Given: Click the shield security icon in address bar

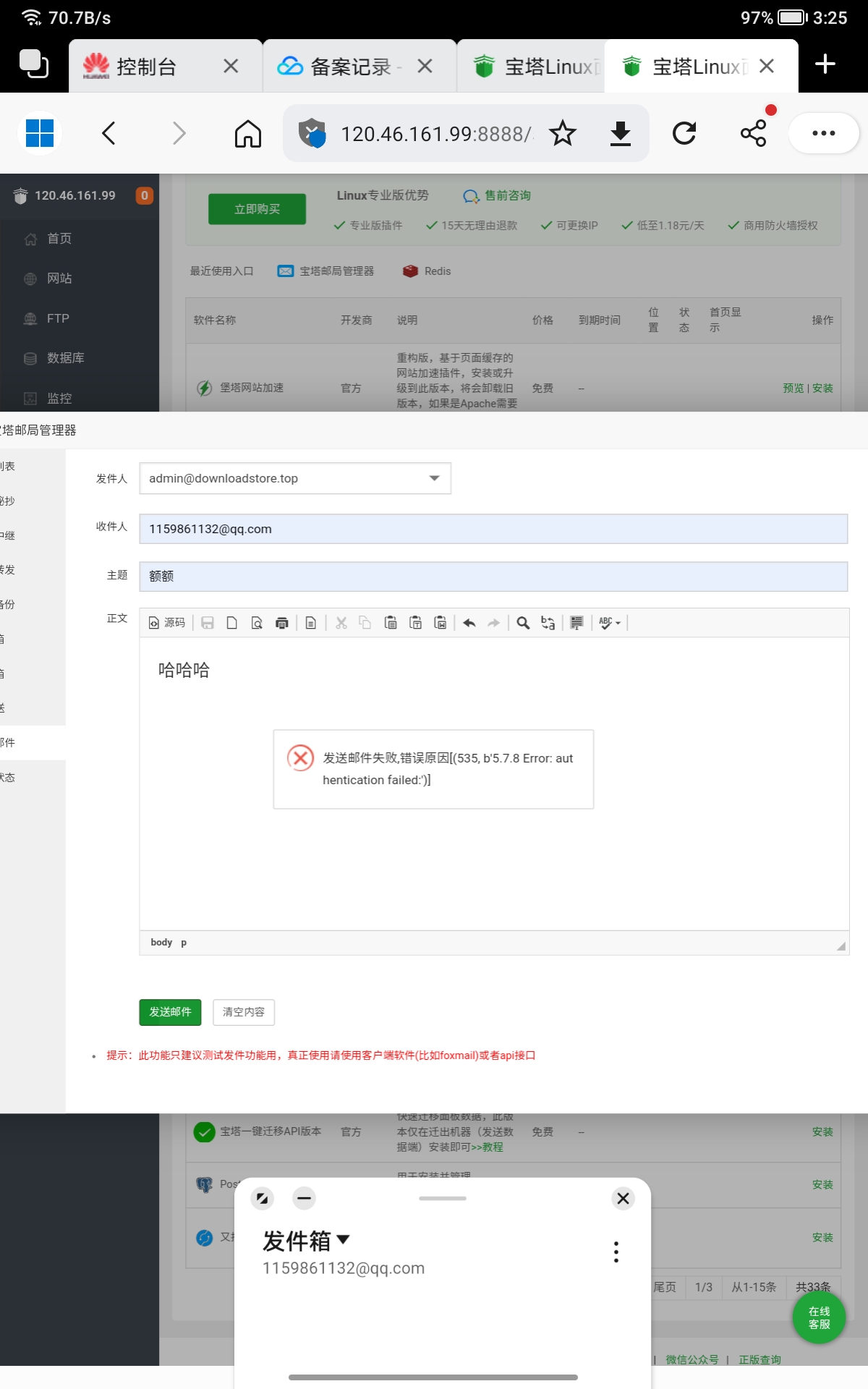Looking at the screenshot, I should coord(312,134).
